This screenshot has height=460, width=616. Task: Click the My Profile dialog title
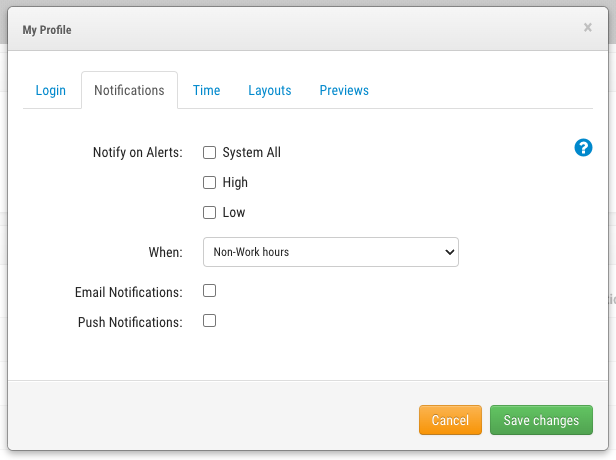(x=47, y=30)
